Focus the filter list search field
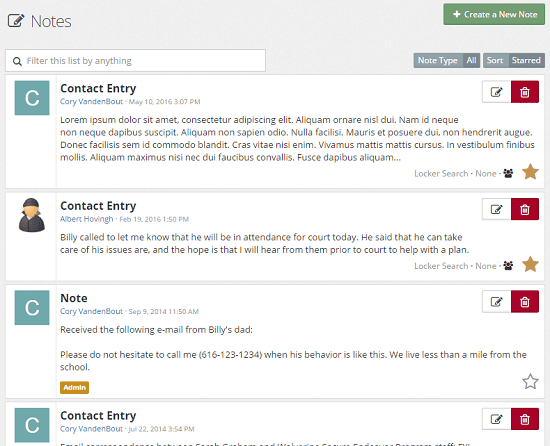550x446 pixels. click(135, 61)
